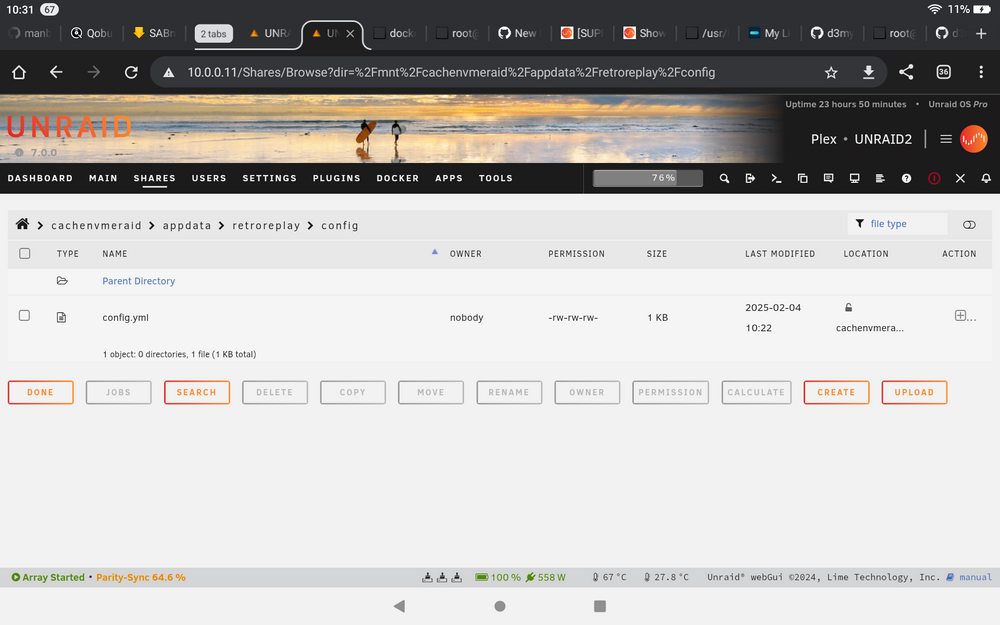Open the browser three-dot menu

[981, 72]
